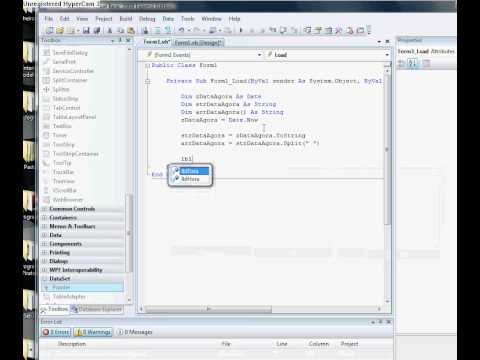480x360 pixels.
Task: Click the Splitter toolbox icon
Action: (46, 89)
